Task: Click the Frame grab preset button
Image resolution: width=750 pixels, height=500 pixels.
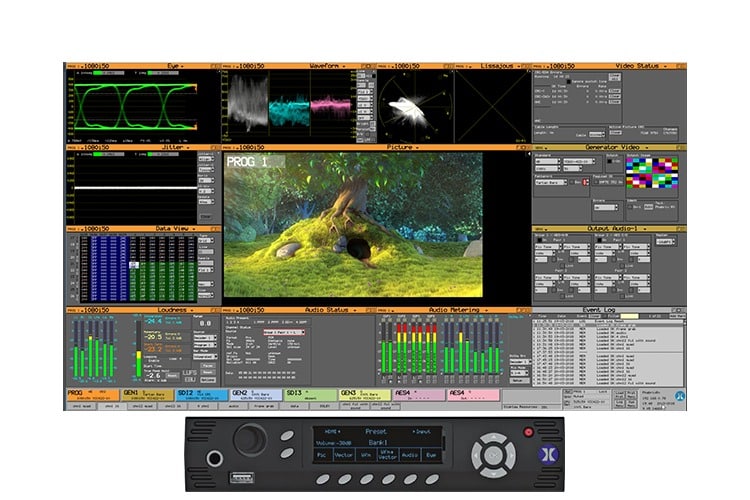Action: coord(264,406)
